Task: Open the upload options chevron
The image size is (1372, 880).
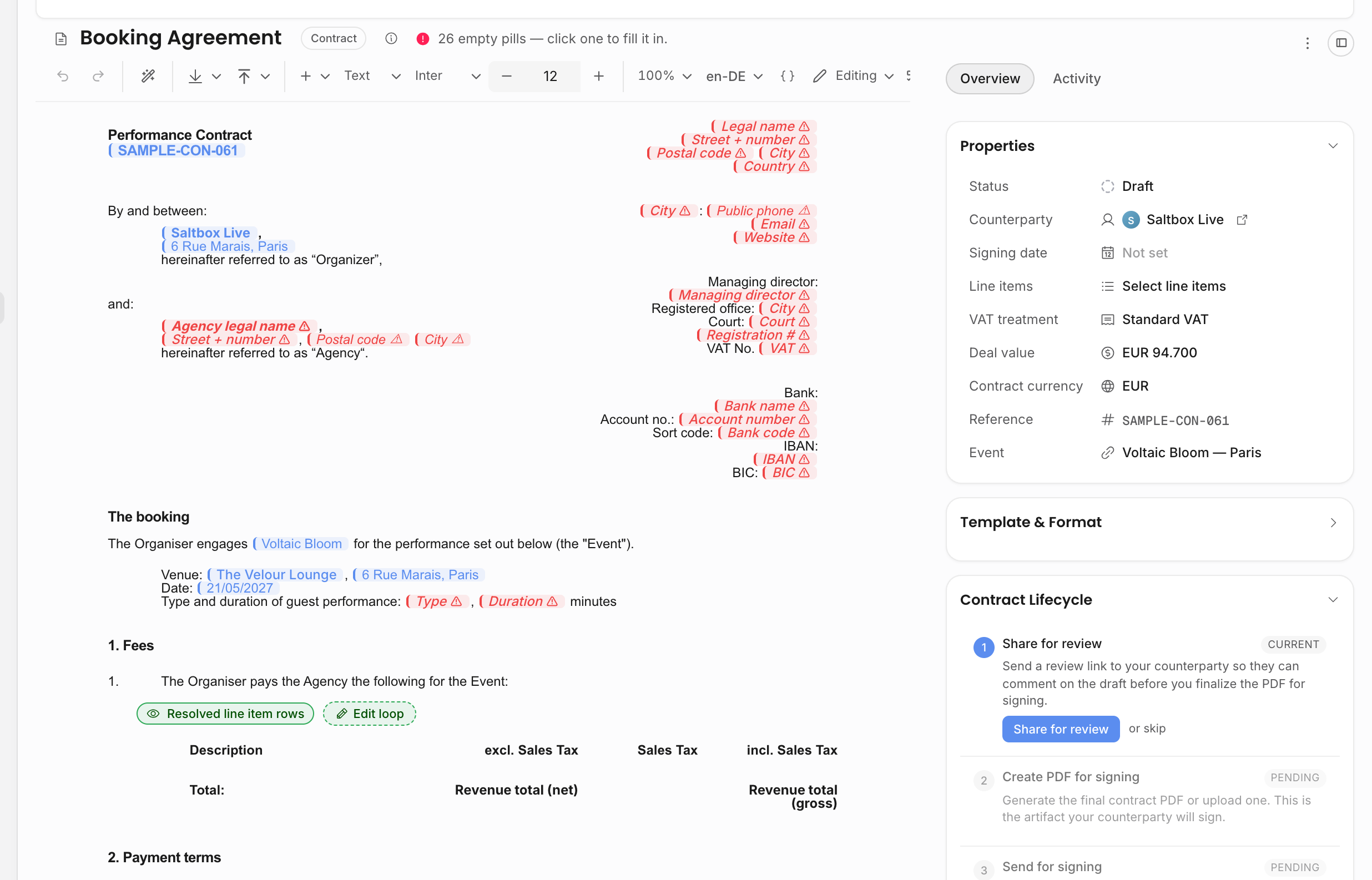Action: [265, 76]
